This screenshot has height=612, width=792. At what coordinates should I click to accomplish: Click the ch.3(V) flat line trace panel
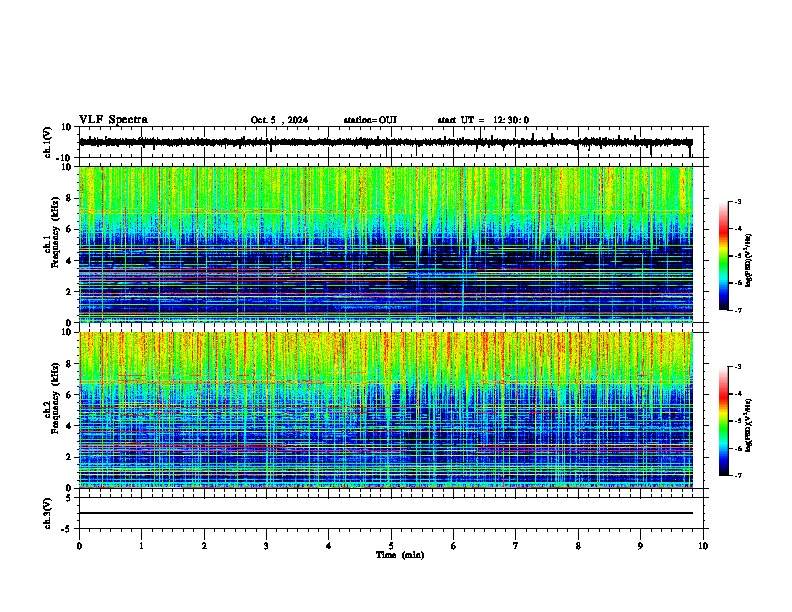[x=393, y=513]
